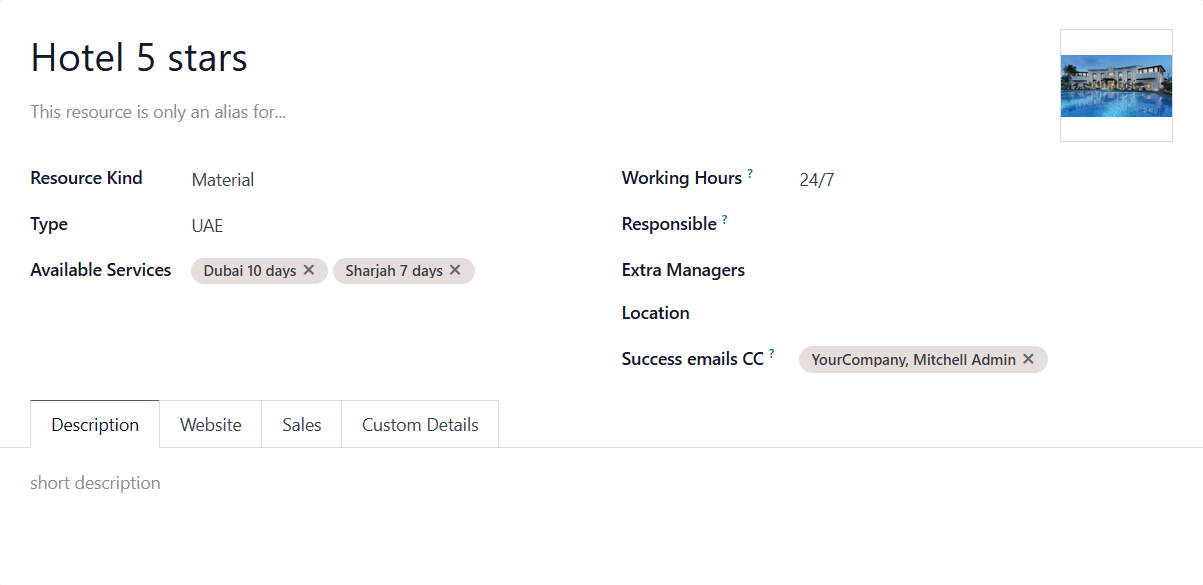Show help tooltip for Success emails CC

pos(772,354)
